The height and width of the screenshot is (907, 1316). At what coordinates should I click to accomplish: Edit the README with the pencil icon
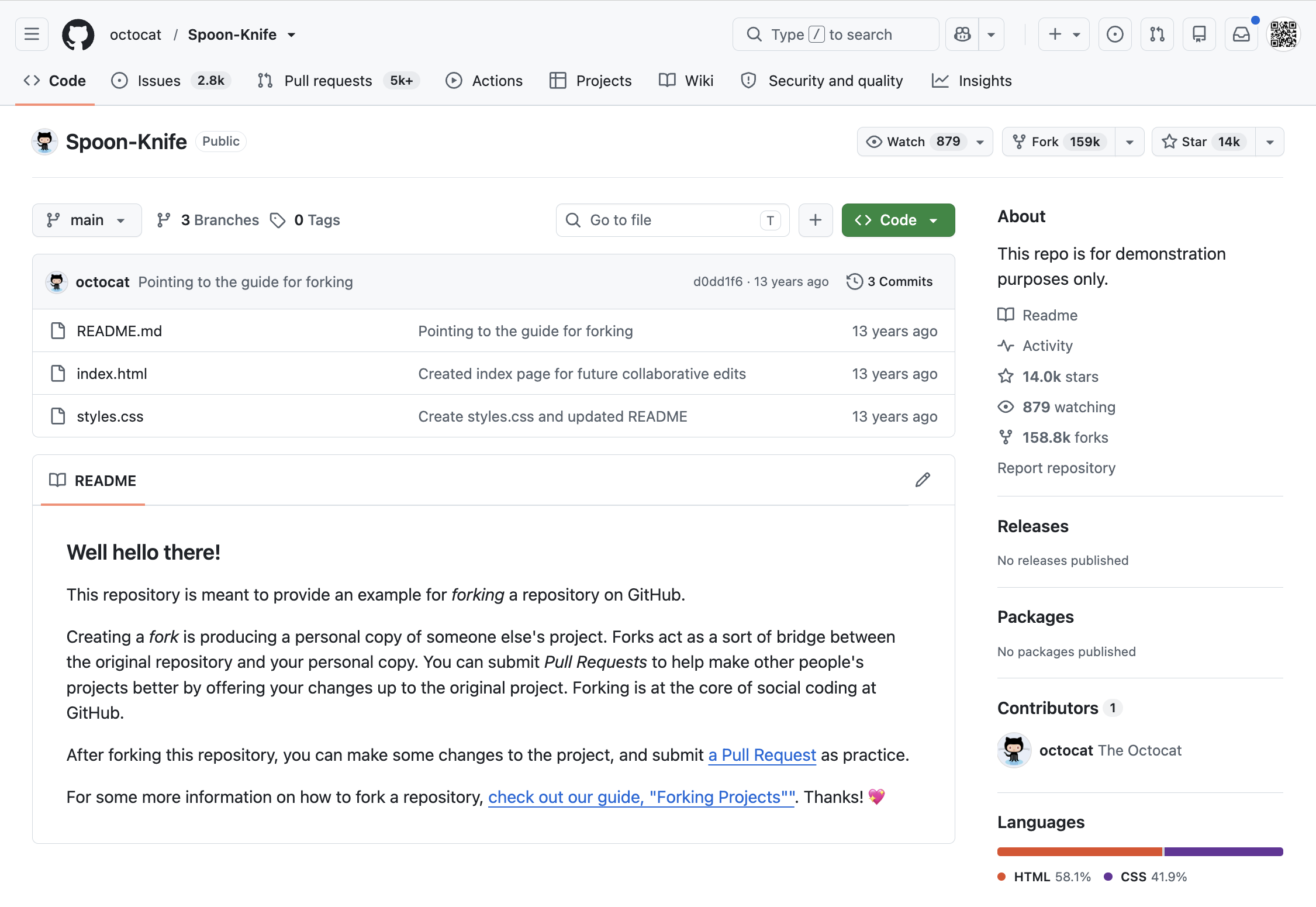click(x=923, y=480)
